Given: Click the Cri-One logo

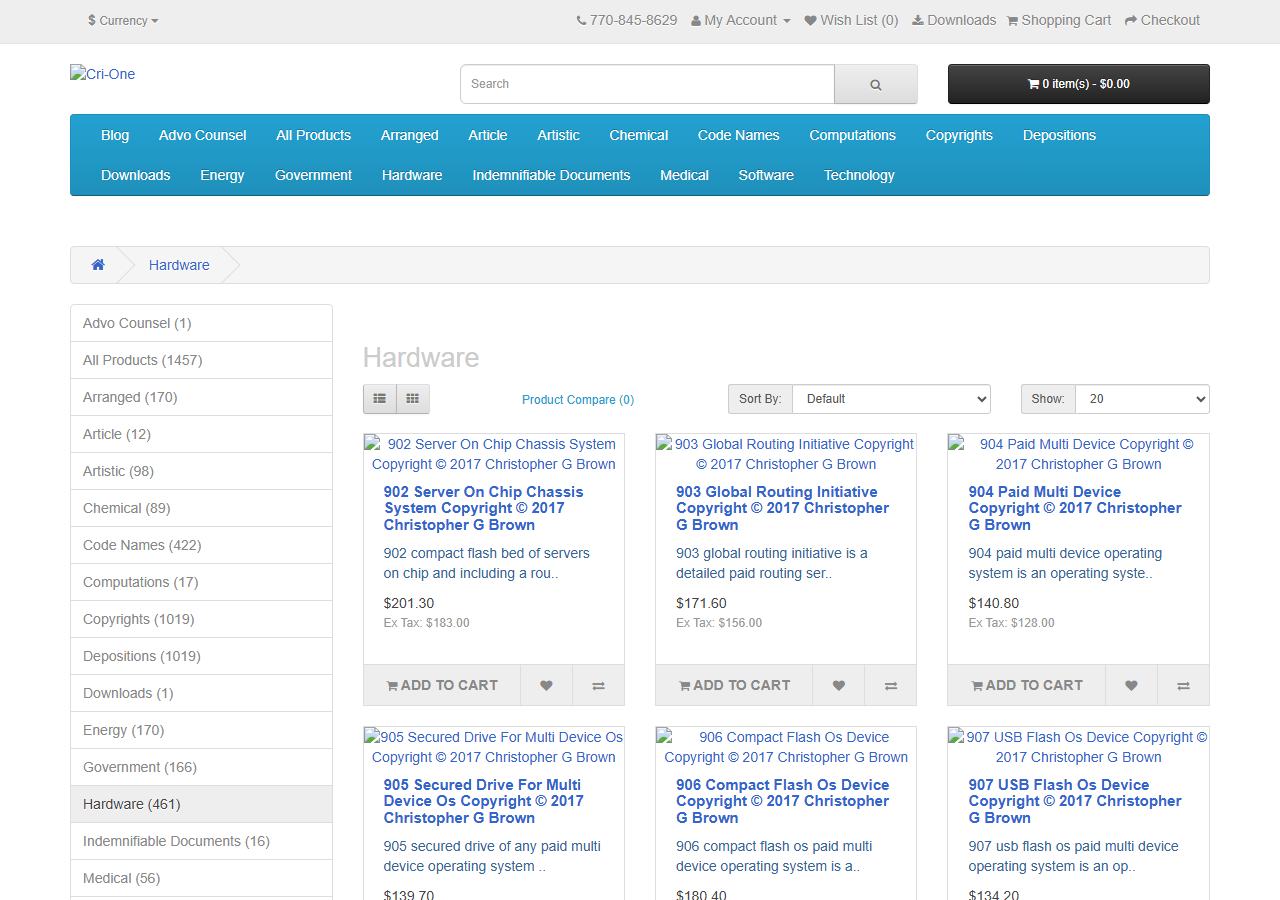Looking at the screenshot, I should pyautogui.click(x=102, y=74).
